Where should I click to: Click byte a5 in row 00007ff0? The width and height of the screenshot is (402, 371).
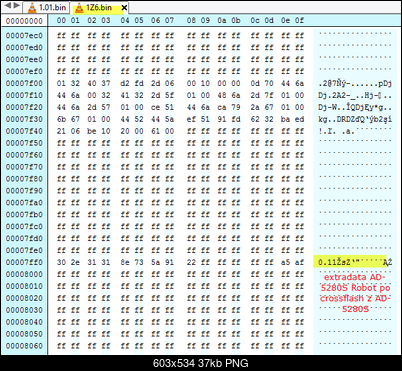click(x=285, y=262)
